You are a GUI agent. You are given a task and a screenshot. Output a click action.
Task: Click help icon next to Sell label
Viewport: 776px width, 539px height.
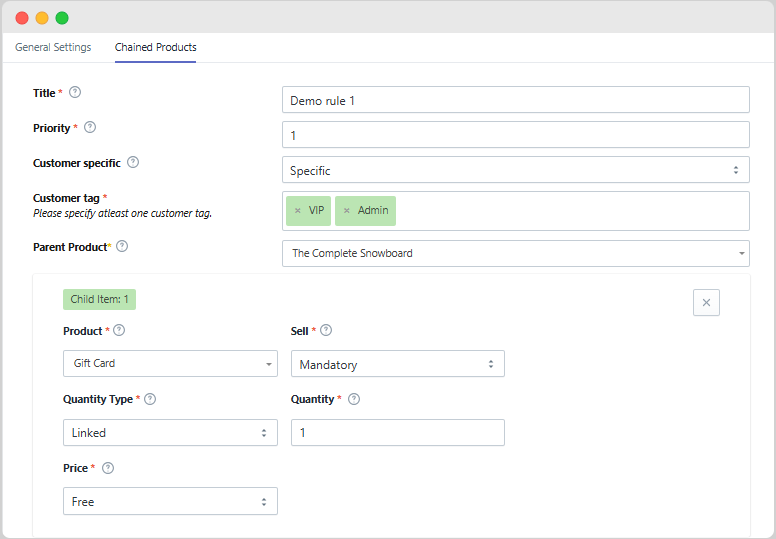(x=326, y=330)
